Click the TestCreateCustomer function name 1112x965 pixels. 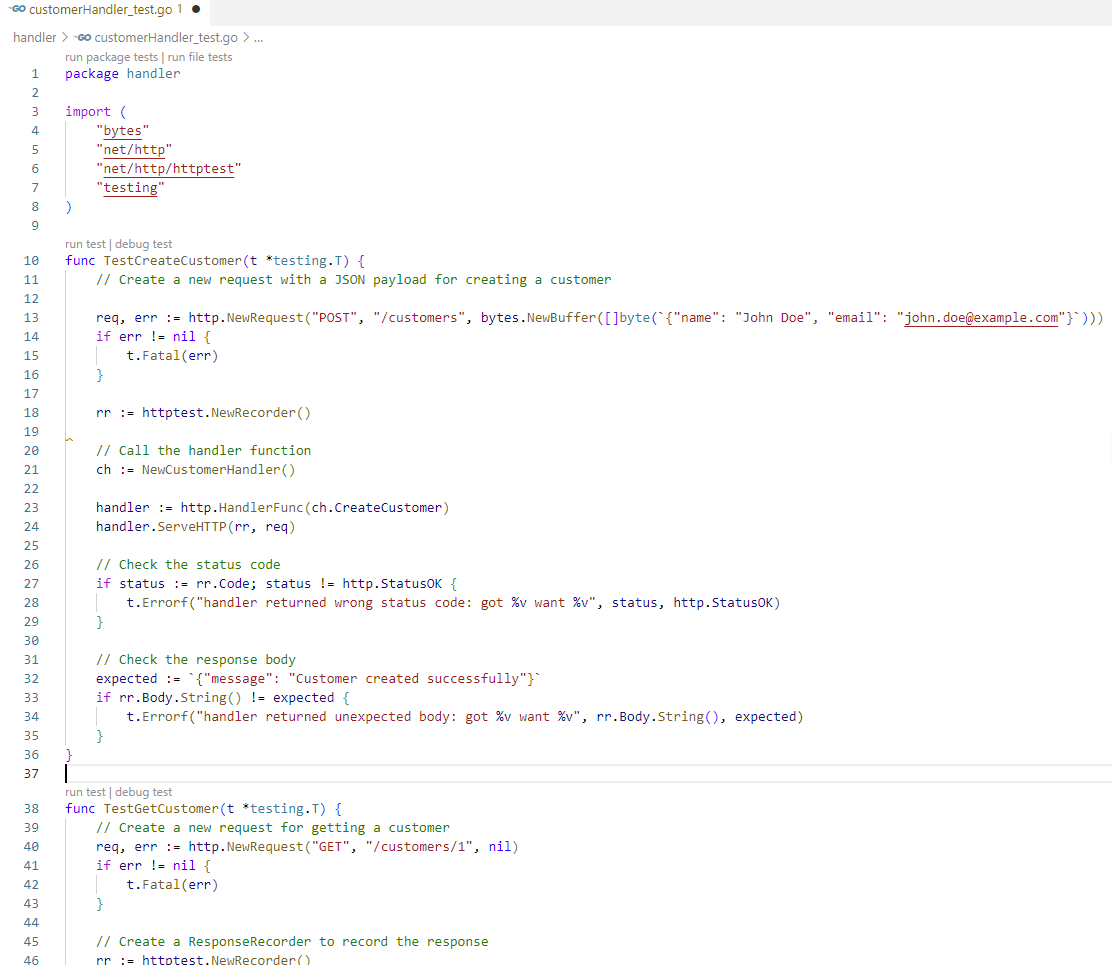click(x=172, y=261)
